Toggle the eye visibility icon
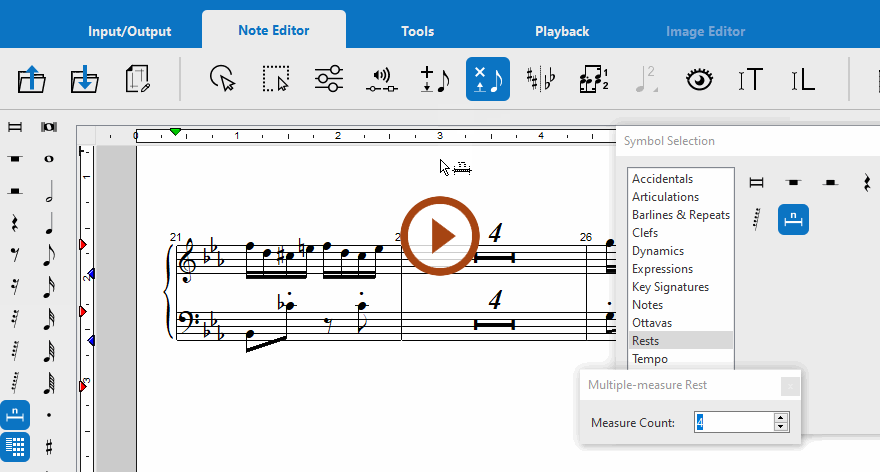 [x=698, y=79]
